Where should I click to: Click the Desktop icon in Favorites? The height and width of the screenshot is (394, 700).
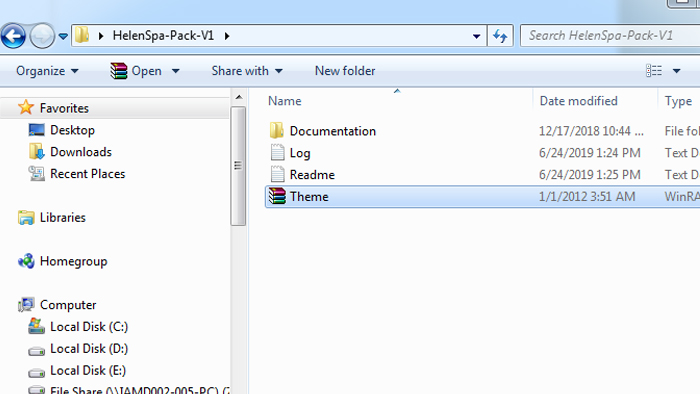tap(37, 130)
